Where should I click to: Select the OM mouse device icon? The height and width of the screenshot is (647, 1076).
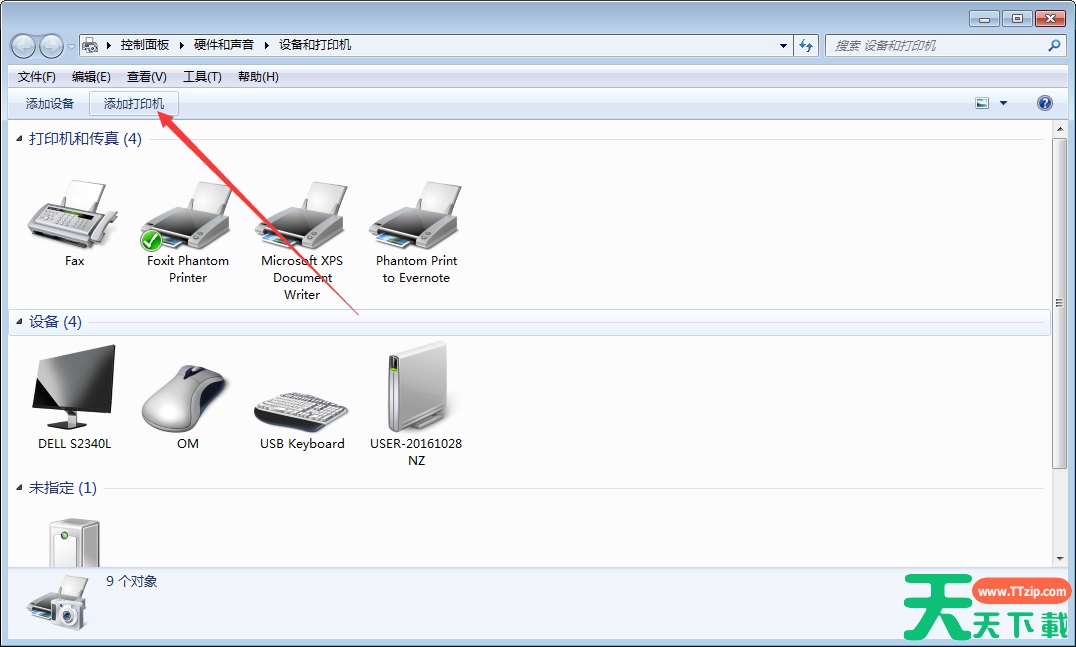(x=185, y=398)
